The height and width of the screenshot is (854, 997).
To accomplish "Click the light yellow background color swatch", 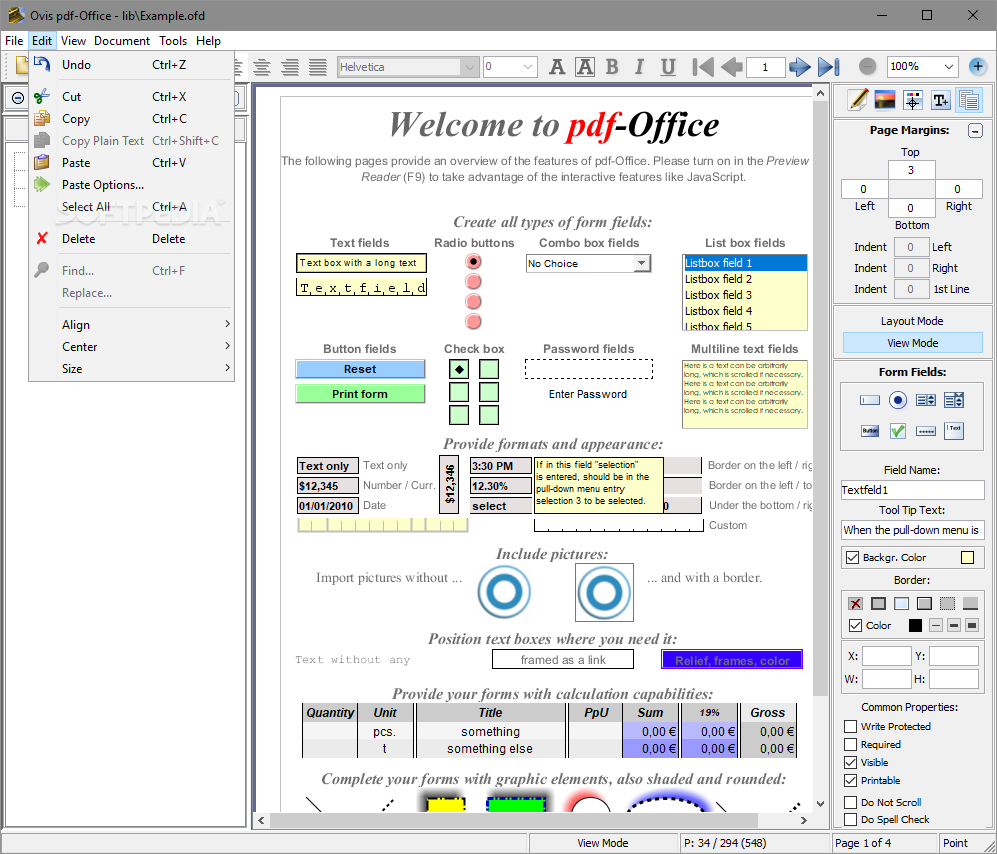I will [x=967, y=557].
